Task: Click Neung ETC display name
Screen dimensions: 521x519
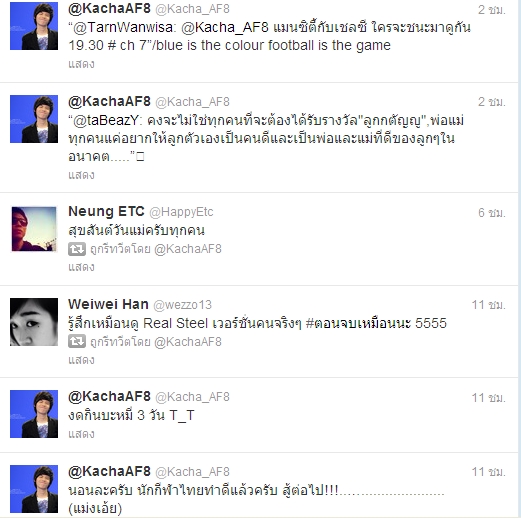Action: tap(106, 211)
